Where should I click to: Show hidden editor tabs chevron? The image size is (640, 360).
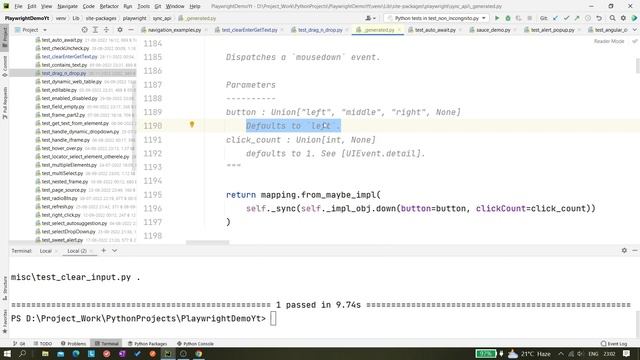635,30
